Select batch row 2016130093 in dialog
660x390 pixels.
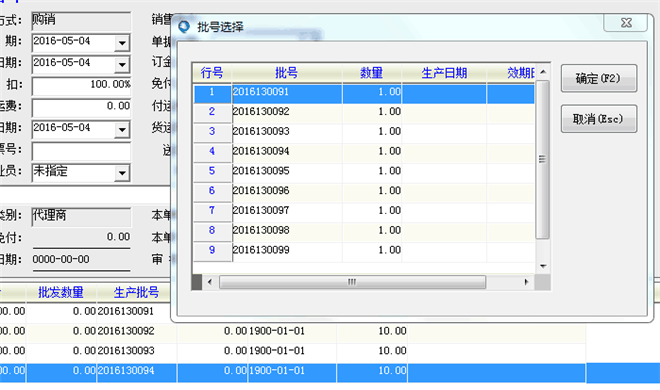tap(364, 133)
